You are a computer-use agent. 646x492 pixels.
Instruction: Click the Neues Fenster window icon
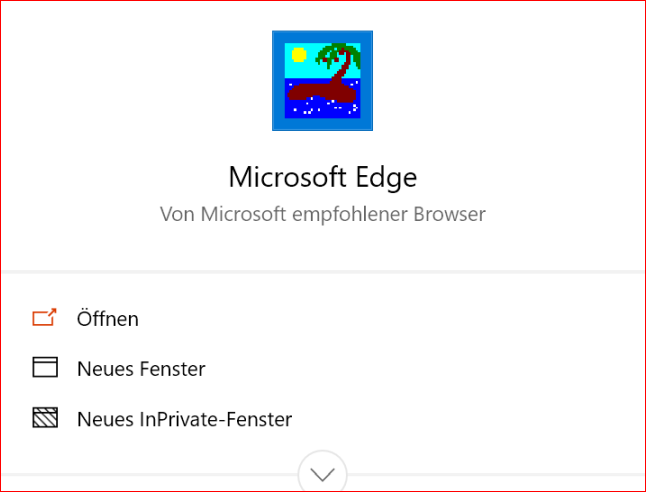click(x=45, y=367)
